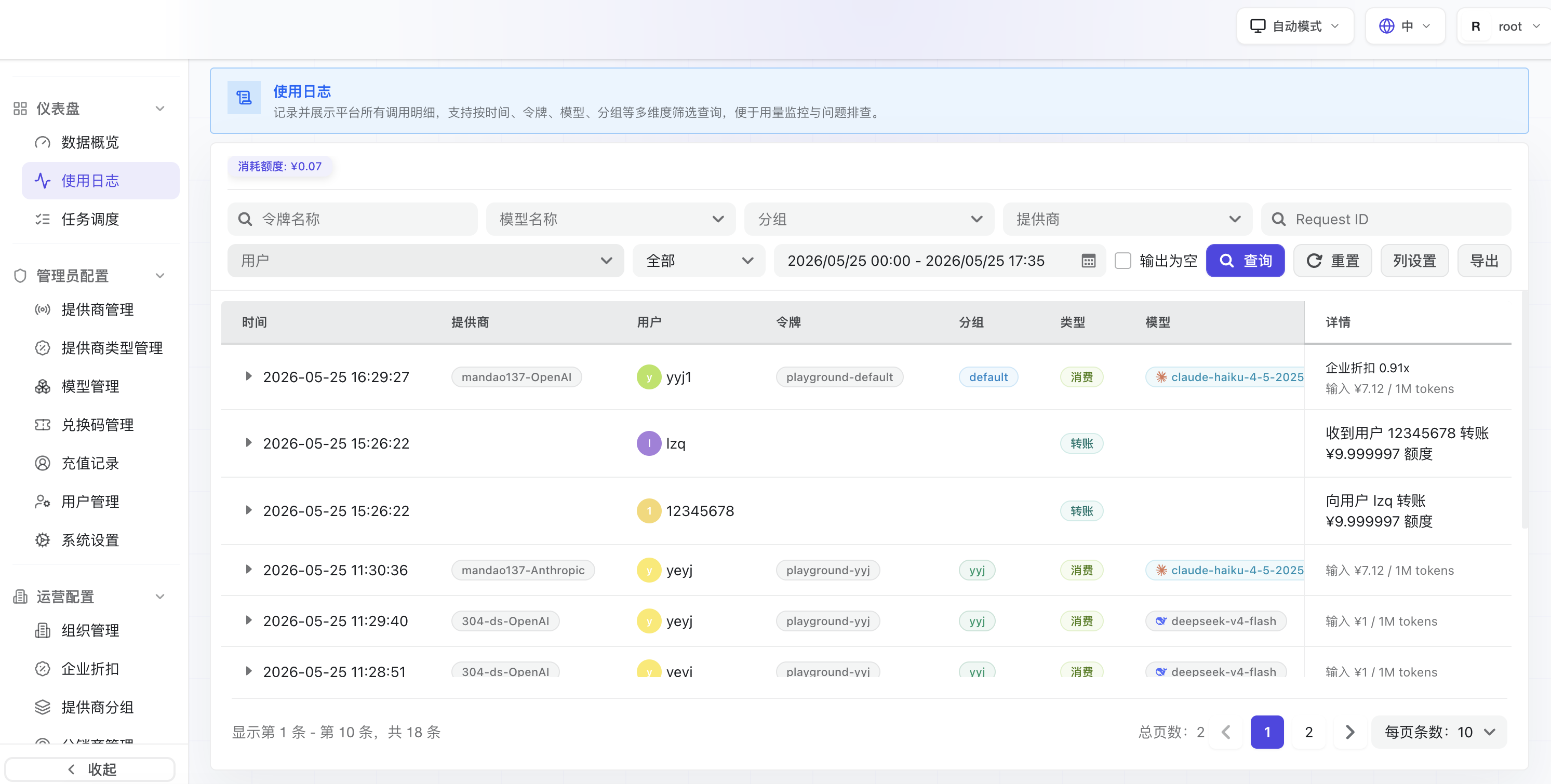Click the Request ID input field
The width and height of the screenshot is (1551, 784).
point(1385,219)
